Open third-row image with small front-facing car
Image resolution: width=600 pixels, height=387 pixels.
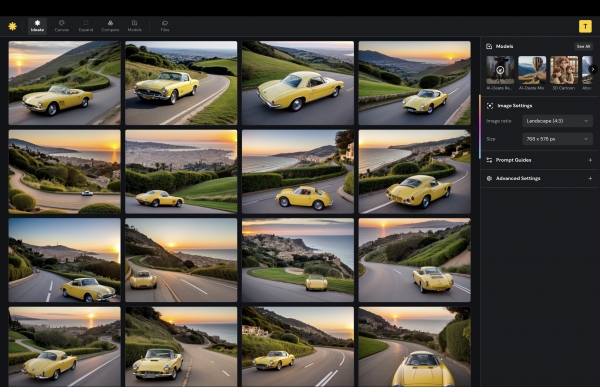click(x=181, y=260)
